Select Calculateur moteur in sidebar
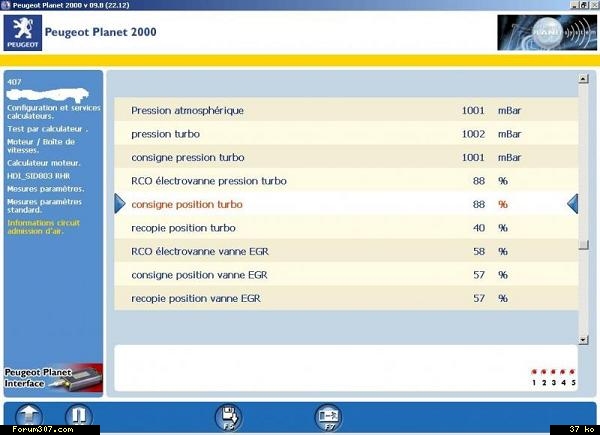The height and width of the screenshot is (435, 600). coord(44,163)
